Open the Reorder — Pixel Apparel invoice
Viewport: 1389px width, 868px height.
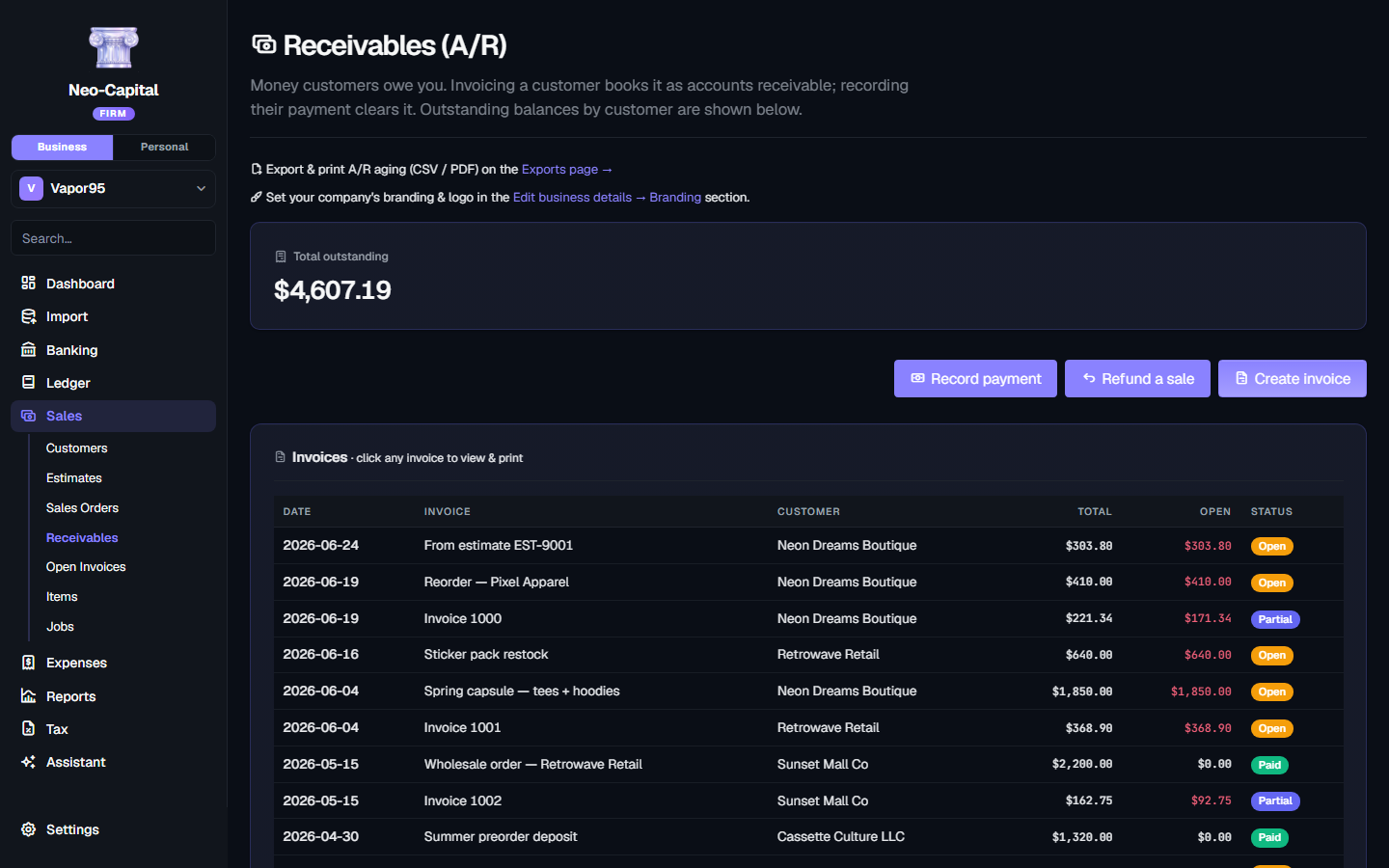808,583
